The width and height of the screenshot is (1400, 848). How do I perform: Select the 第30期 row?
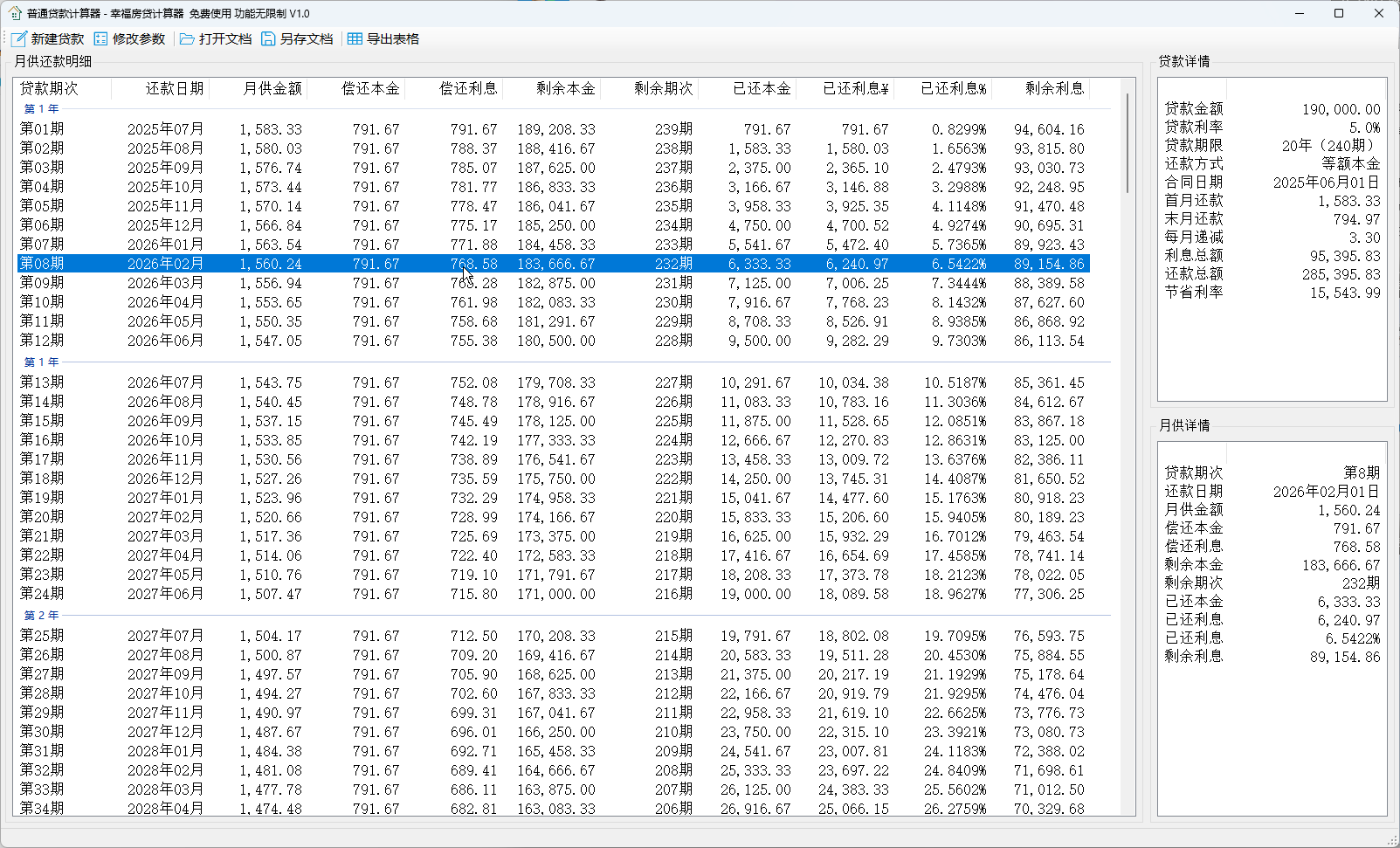coord(552,731)
